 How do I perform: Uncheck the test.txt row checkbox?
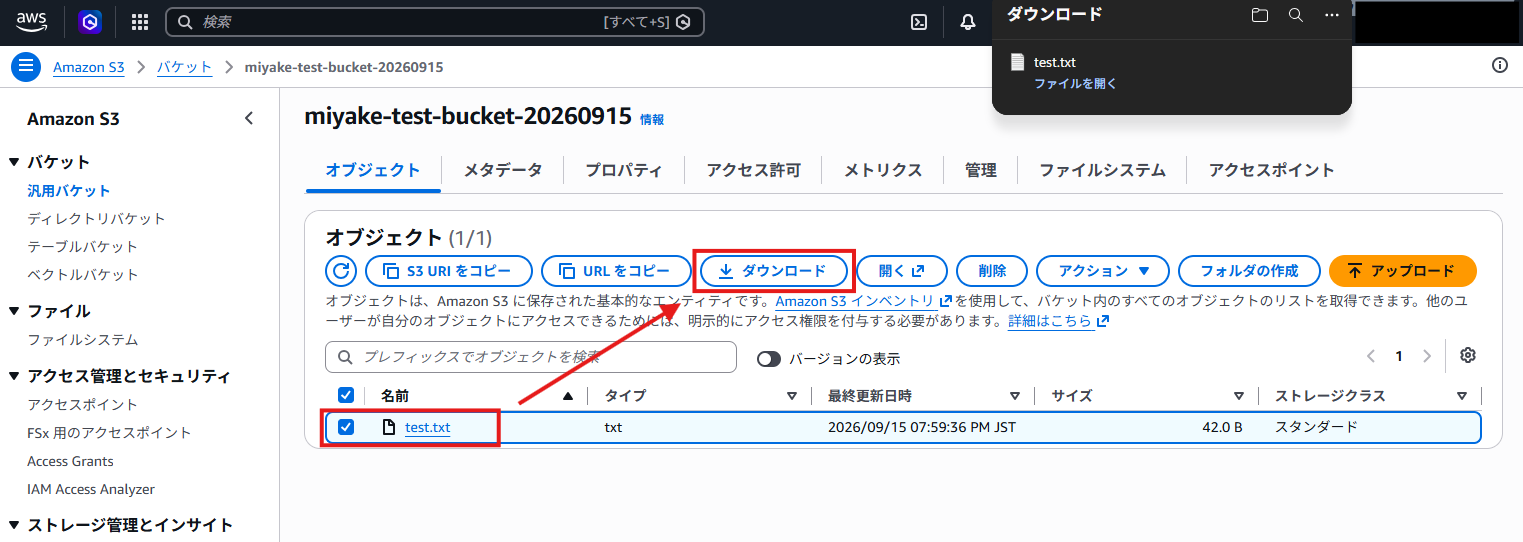[x=346, y=427]
